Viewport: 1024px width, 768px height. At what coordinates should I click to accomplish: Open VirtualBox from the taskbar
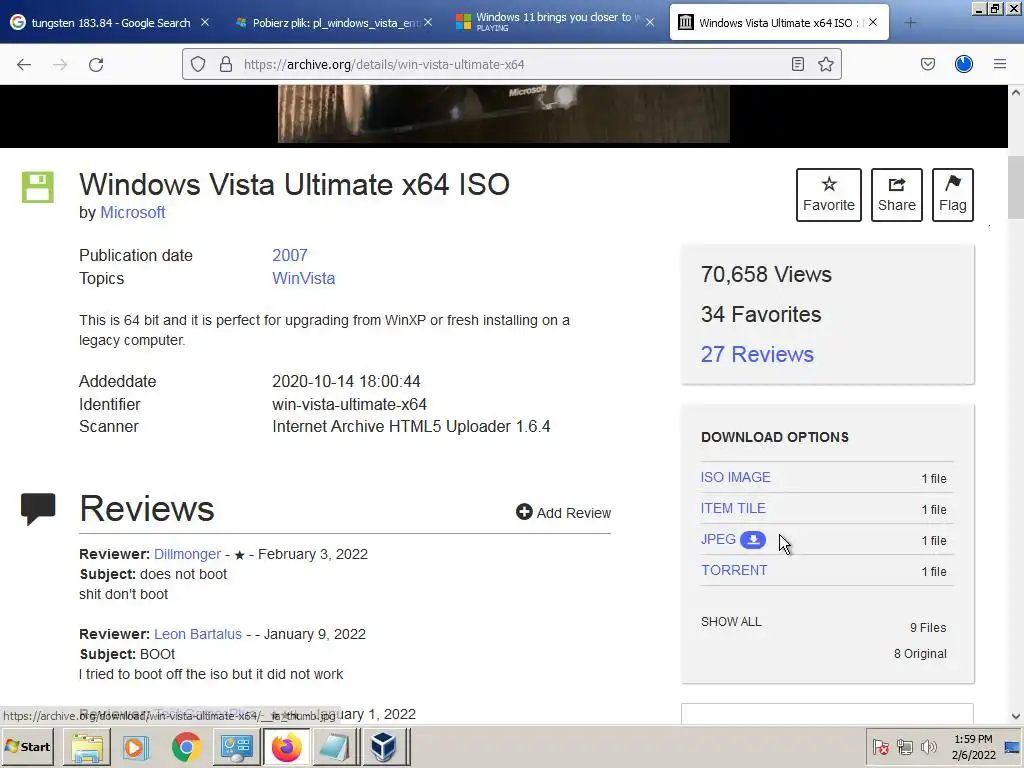[x=383, y=747]
